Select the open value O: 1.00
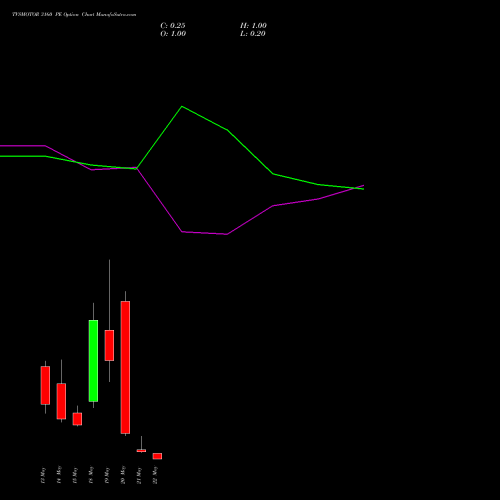The width and height of the screenshot is (500, 500). [x=173, y=34]
